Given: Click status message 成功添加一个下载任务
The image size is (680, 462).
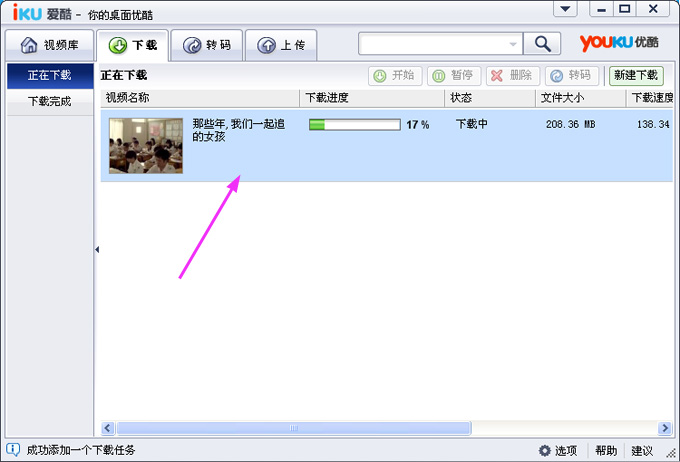Looking at the screenshot, I should (81, 450).
